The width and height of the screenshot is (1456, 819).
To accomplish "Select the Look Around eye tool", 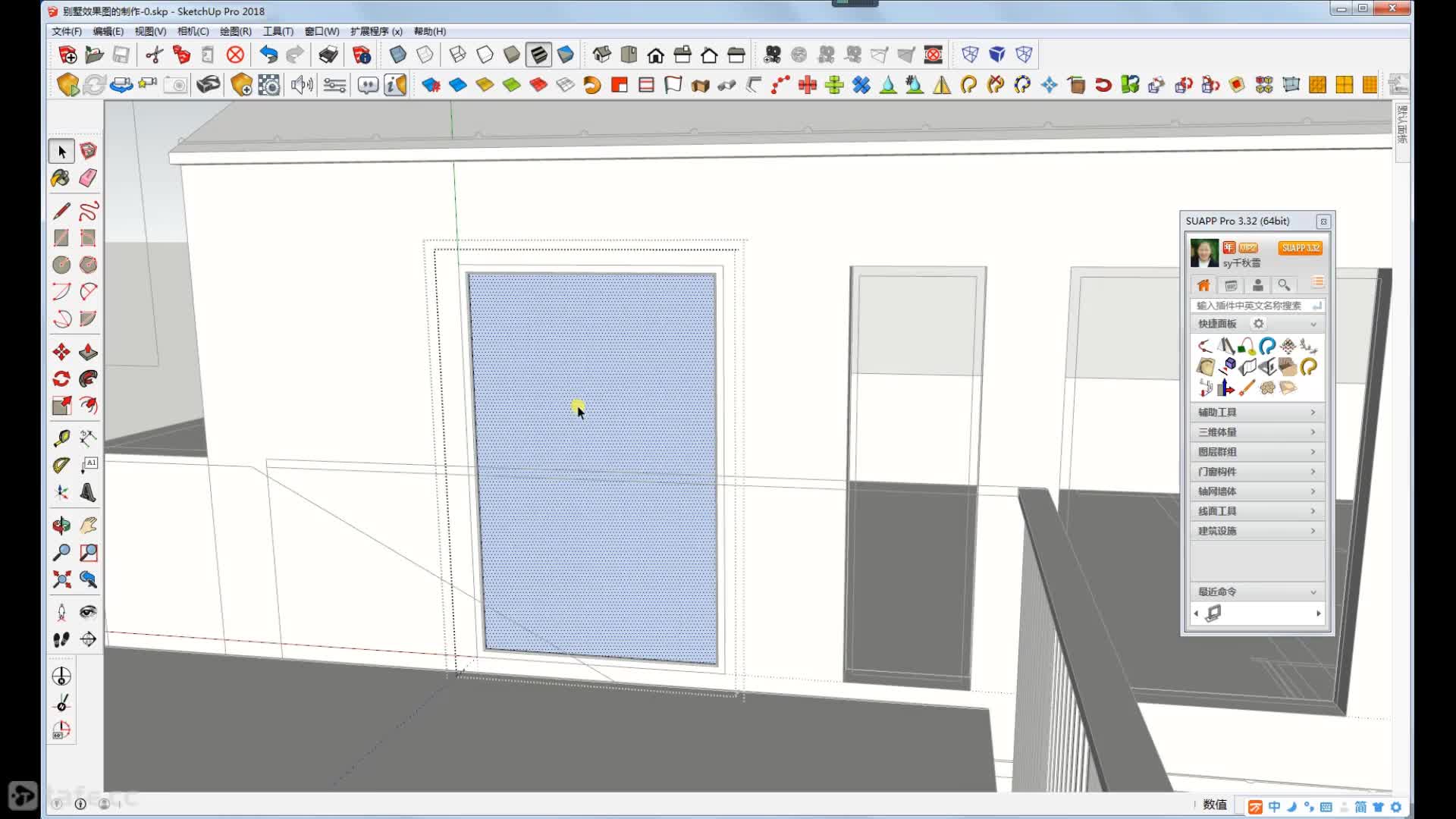I will click(88, 612).
